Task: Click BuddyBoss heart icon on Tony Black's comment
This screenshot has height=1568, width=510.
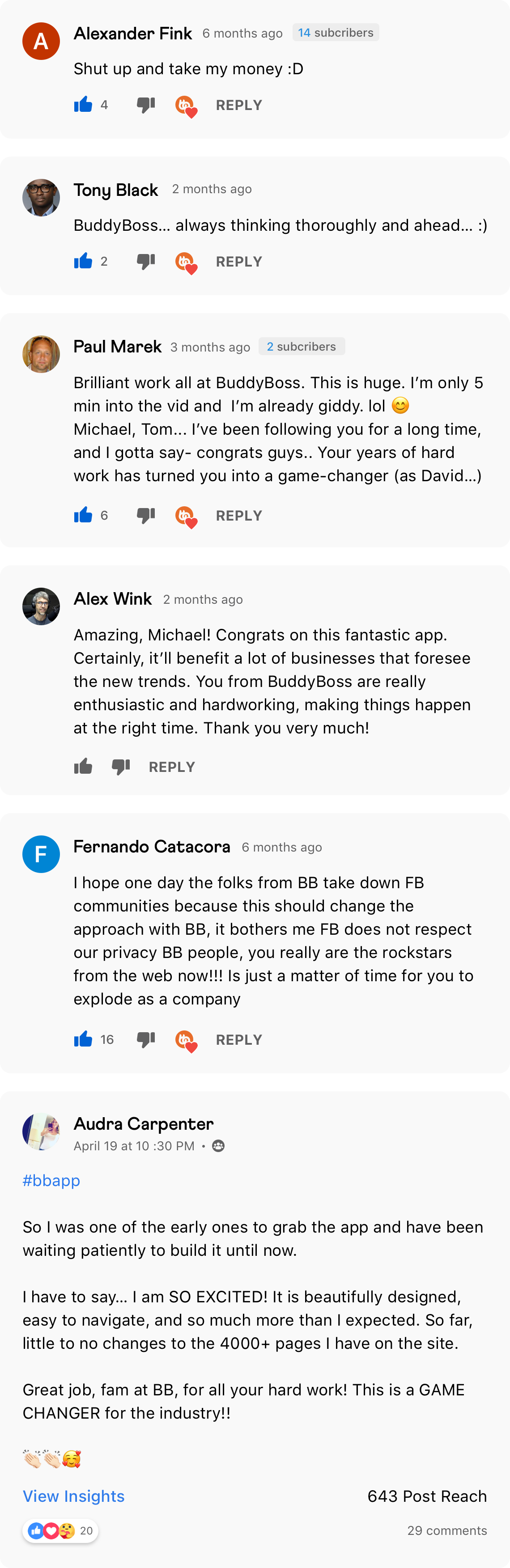Action: (x=186, y=262)
